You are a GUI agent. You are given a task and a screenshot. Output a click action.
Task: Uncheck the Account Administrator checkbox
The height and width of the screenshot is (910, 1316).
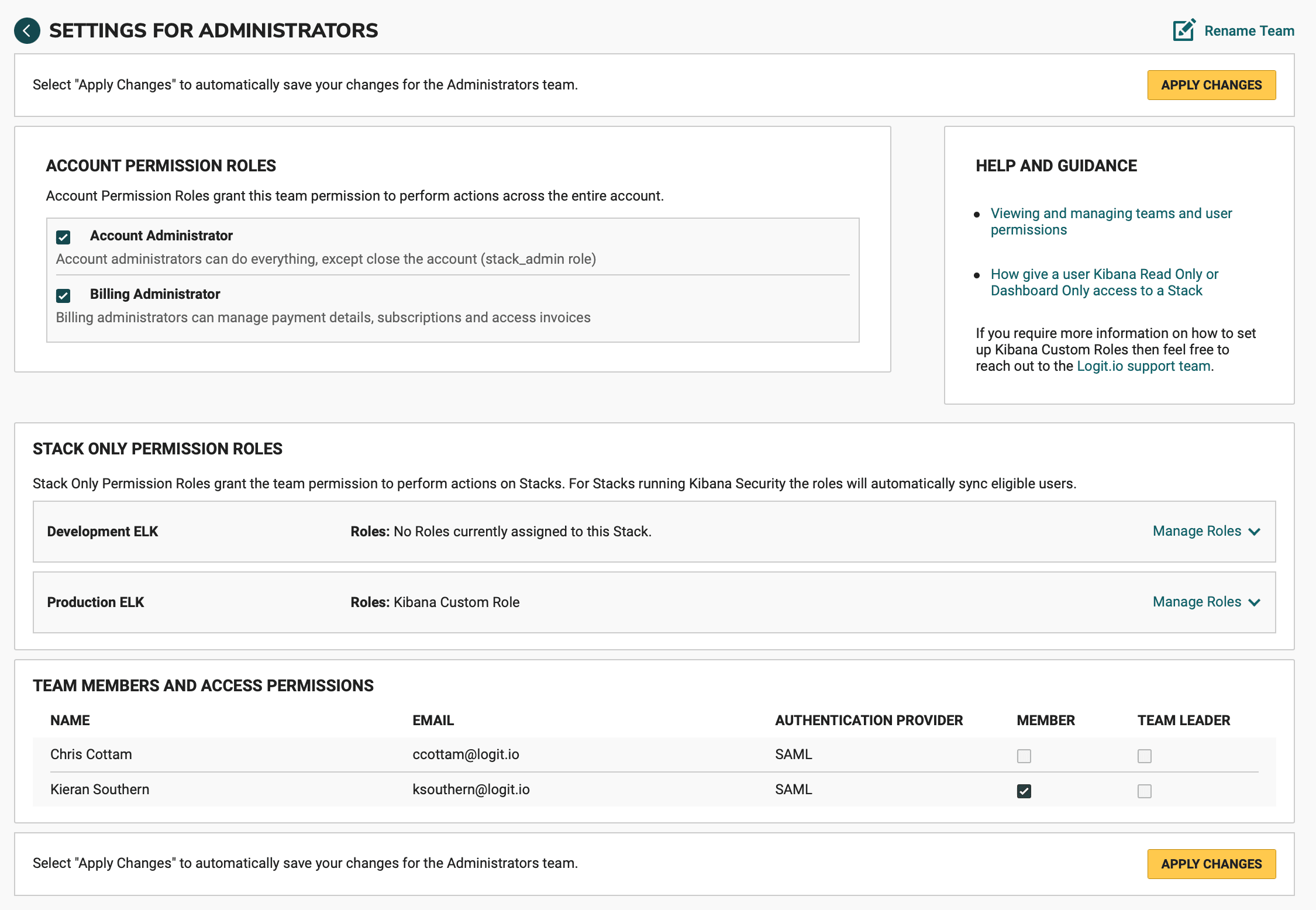63,237
